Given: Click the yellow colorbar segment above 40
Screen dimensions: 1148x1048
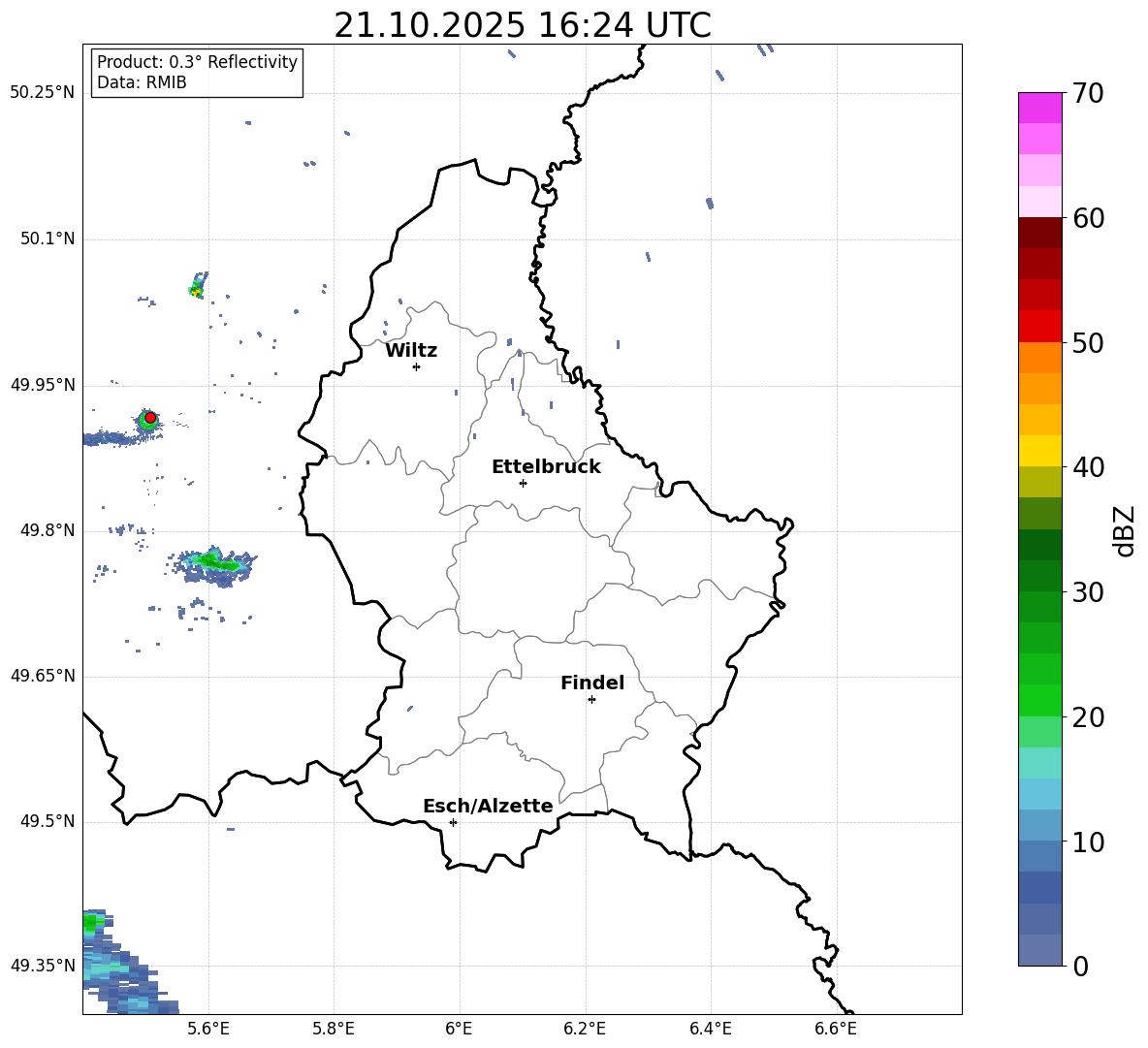Looking at the screenshot, I should coord(1039,451).
